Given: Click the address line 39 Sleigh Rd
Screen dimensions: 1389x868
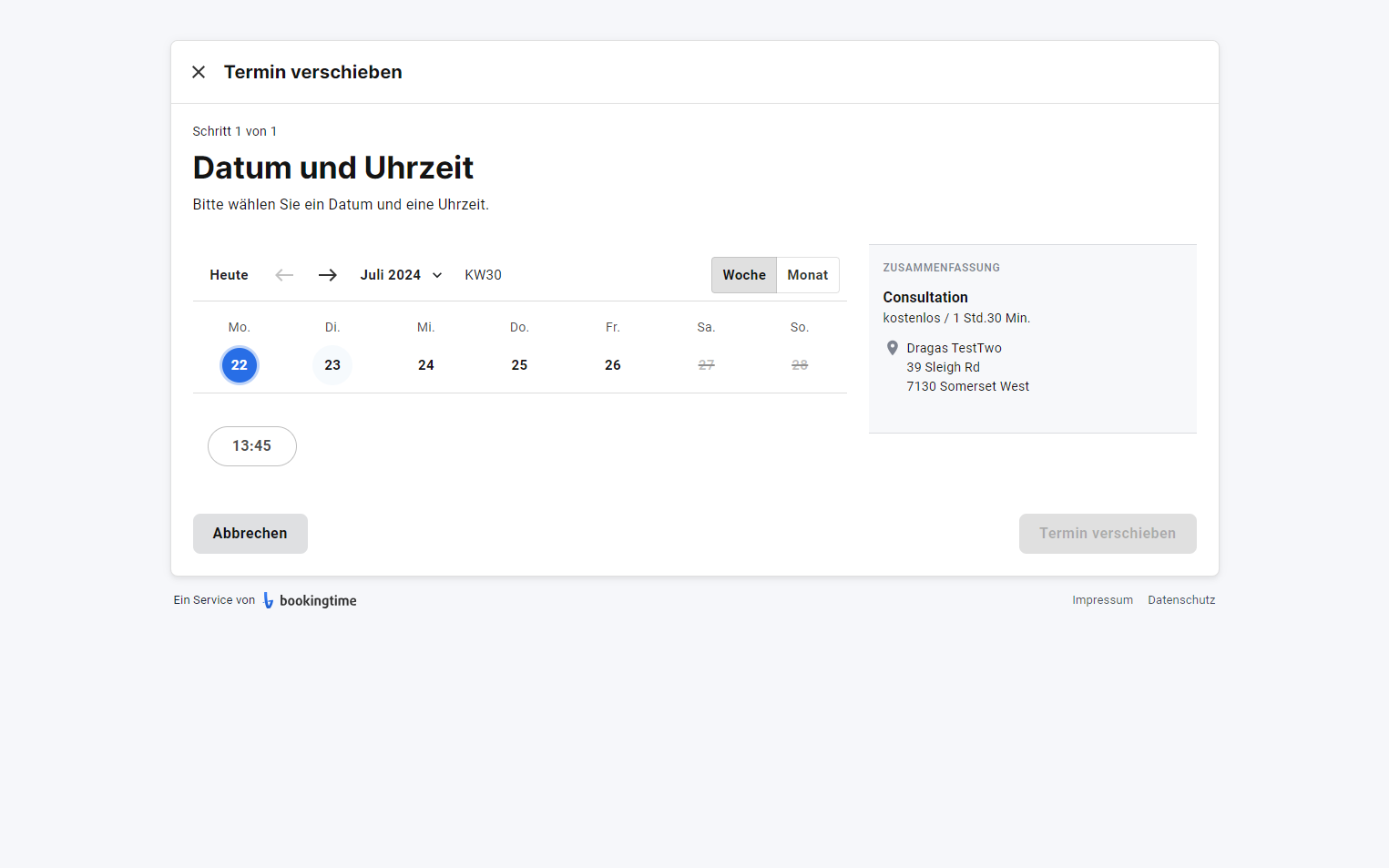Looking at the screenshot, I should (943, 367).
